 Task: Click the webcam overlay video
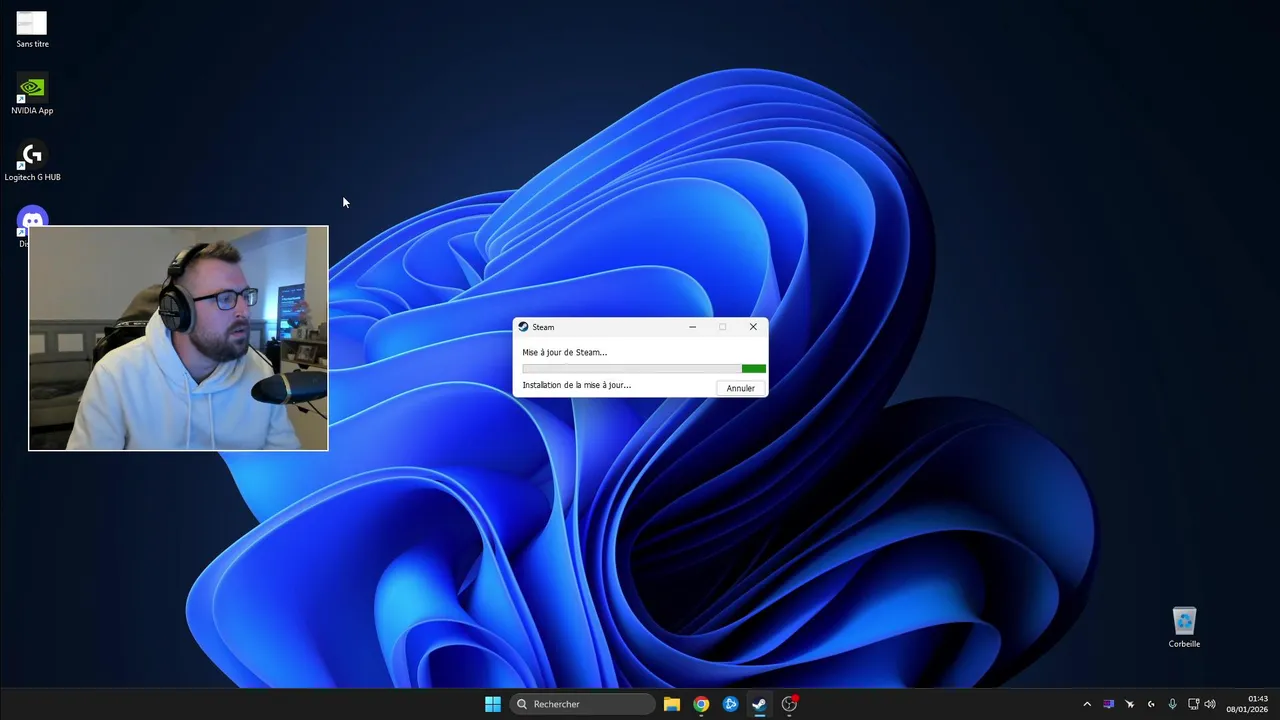click(x=178, y=338)
